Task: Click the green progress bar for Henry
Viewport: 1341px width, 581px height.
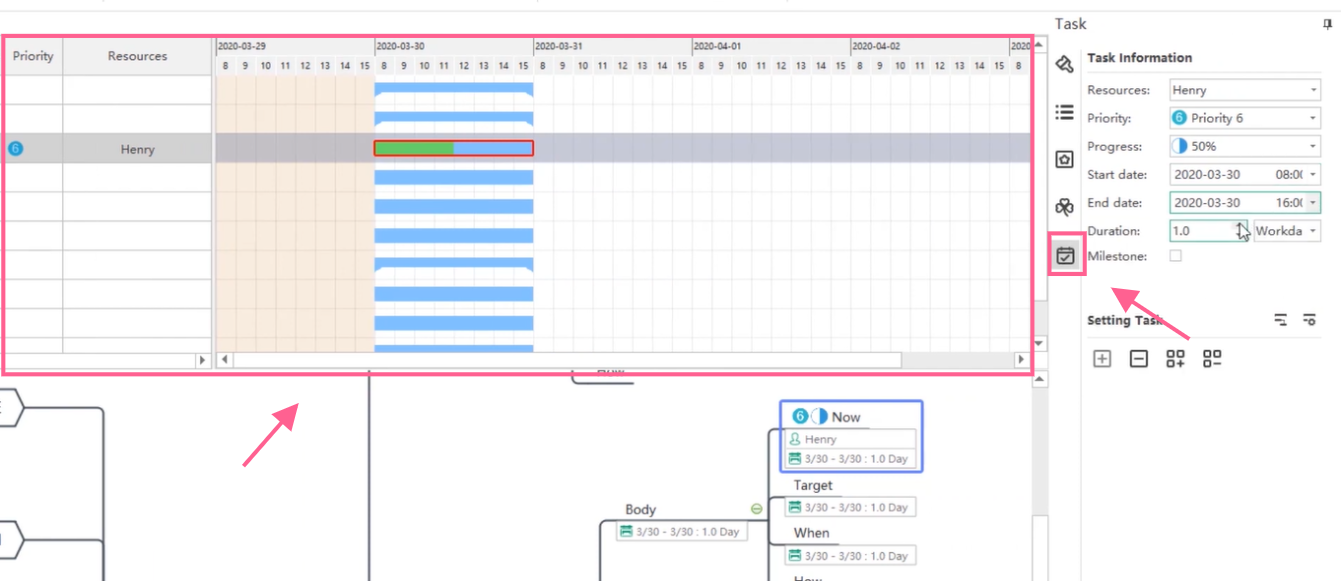Action: (414, 148)
